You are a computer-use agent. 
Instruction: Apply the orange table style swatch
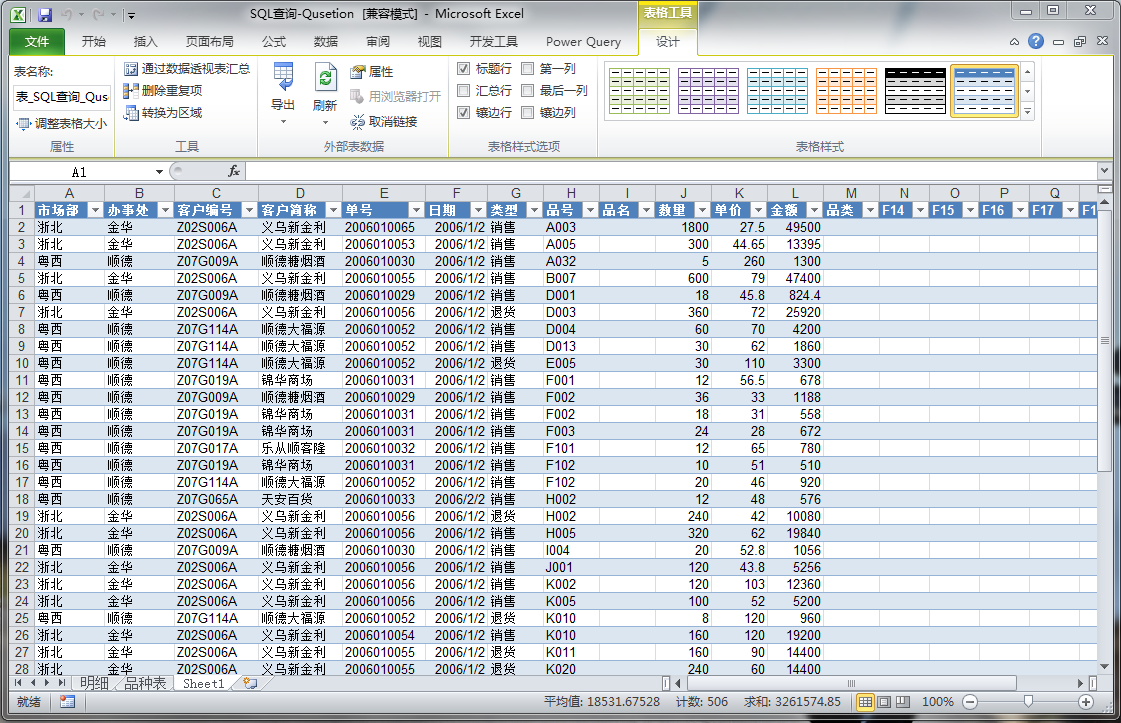coord(846,91)
